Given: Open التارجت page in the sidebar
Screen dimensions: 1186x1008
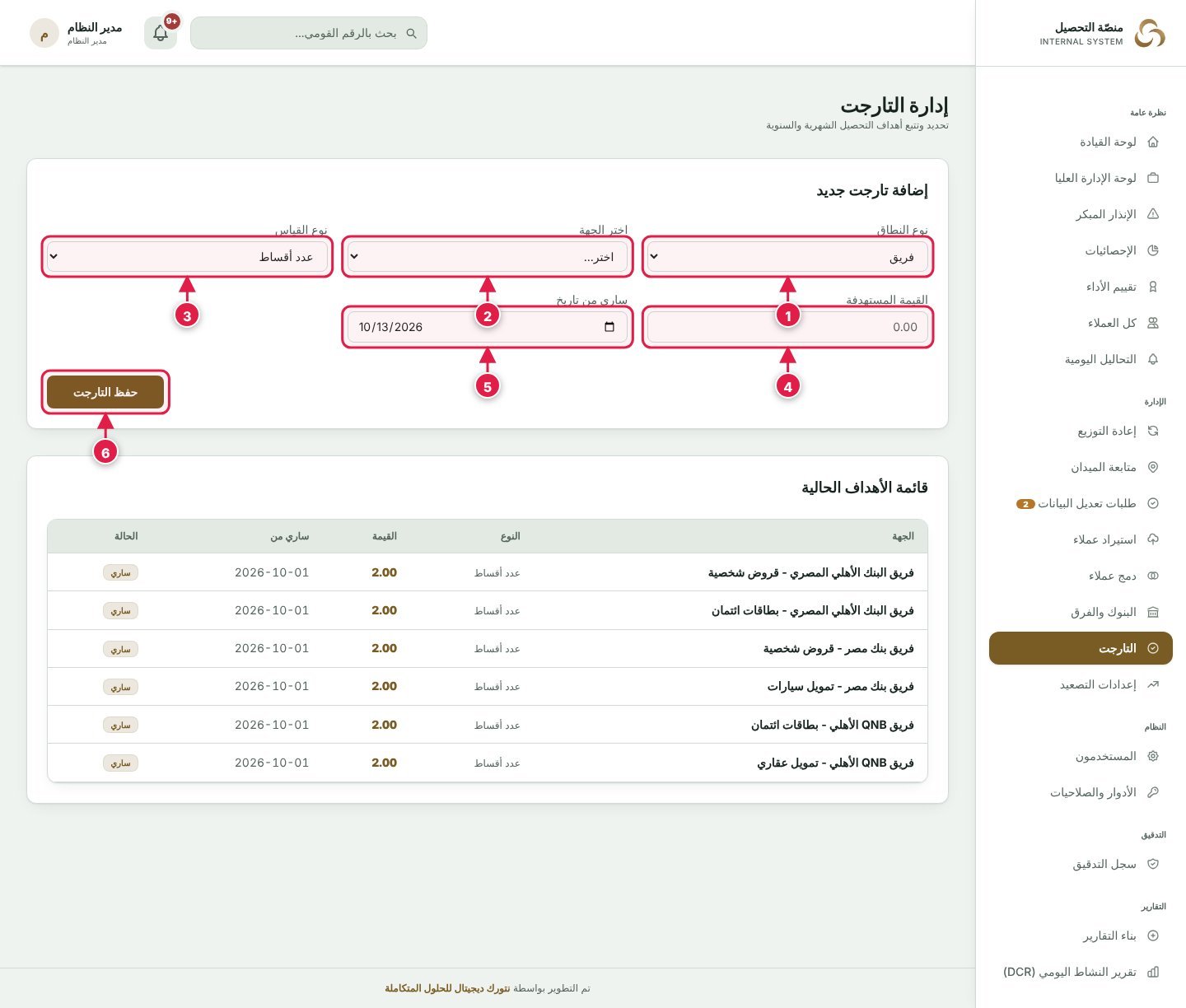Looking at the screenshot, I should [x=1081, y=648].
